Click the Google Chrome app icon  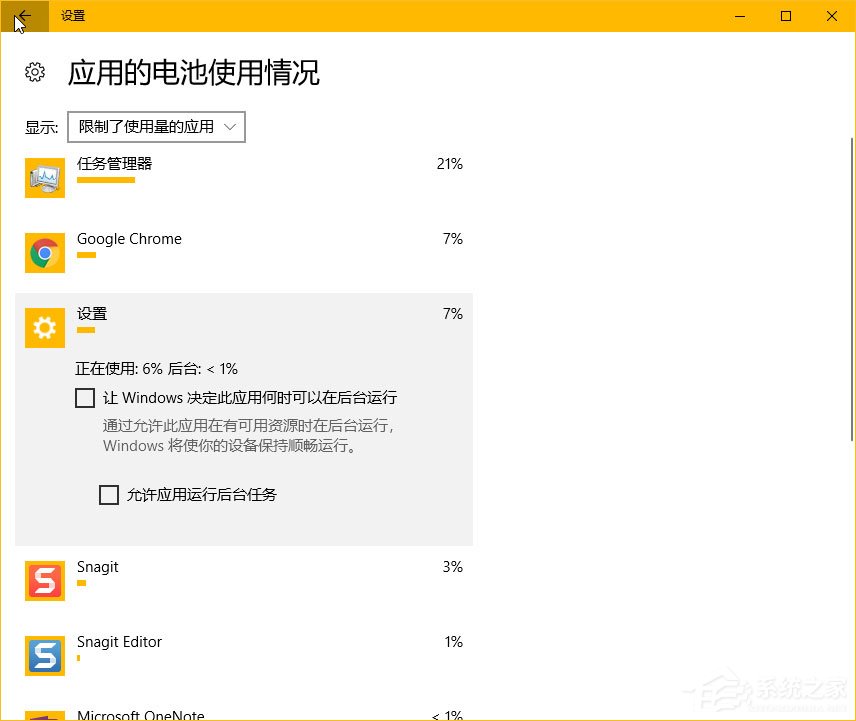(x=44, y=252)
